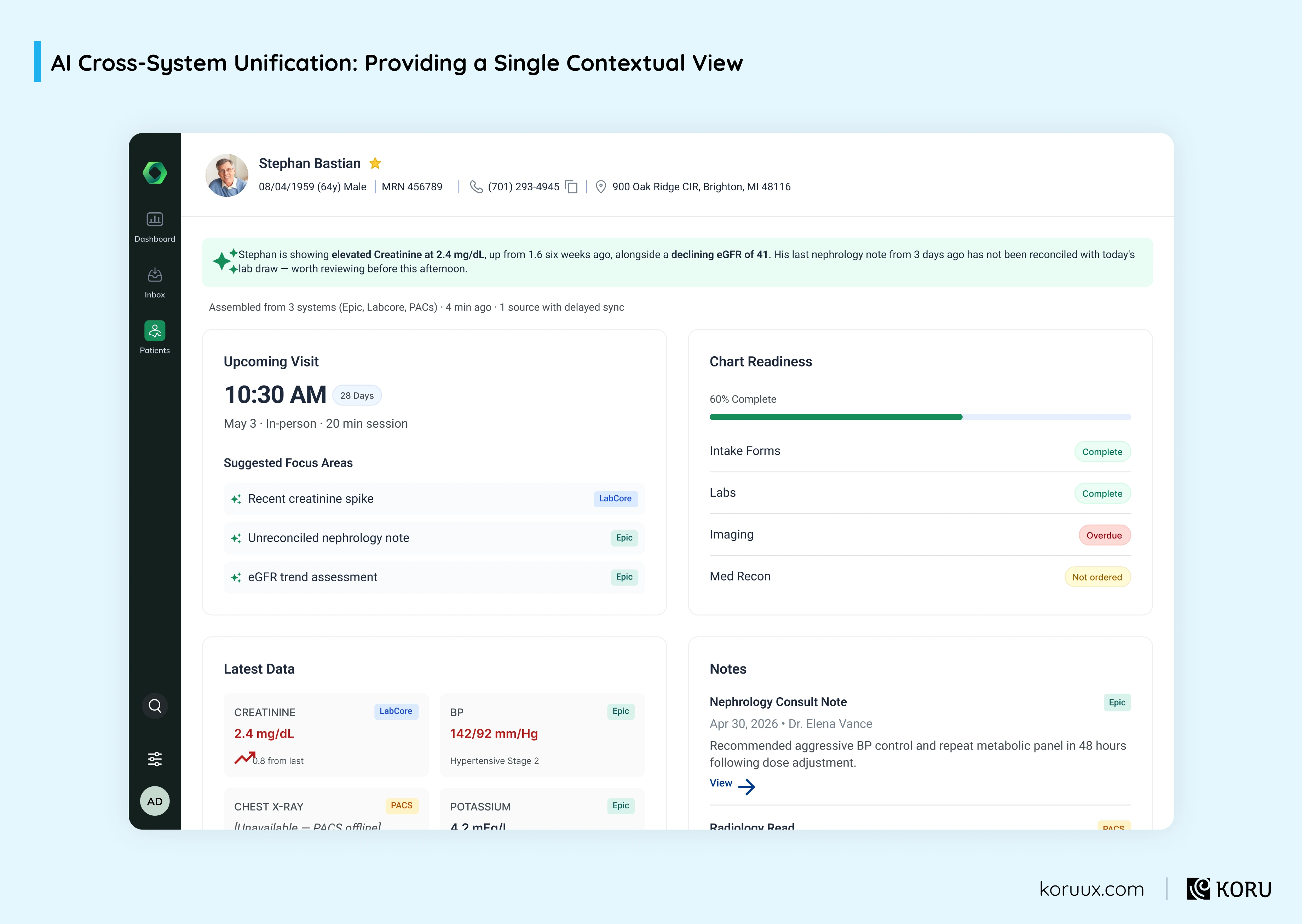
Task: Open the Inbox from the sidebar
Action: [x=155, y=283]
